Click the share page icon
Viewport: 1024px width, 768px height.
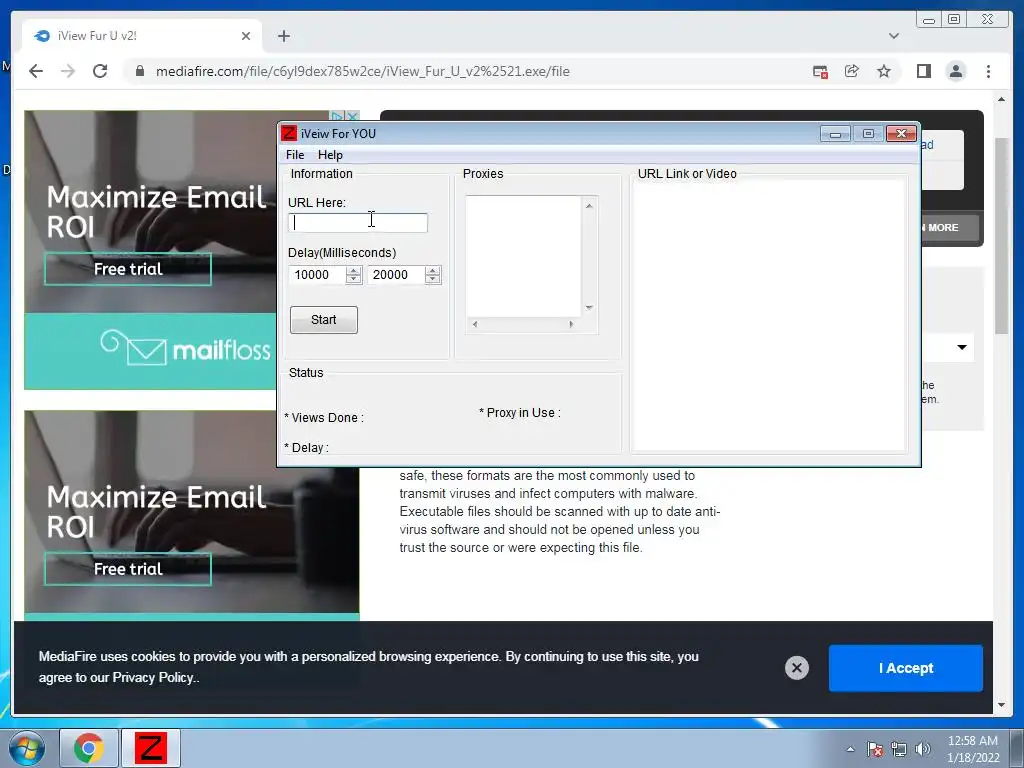[x=852, y=71]
